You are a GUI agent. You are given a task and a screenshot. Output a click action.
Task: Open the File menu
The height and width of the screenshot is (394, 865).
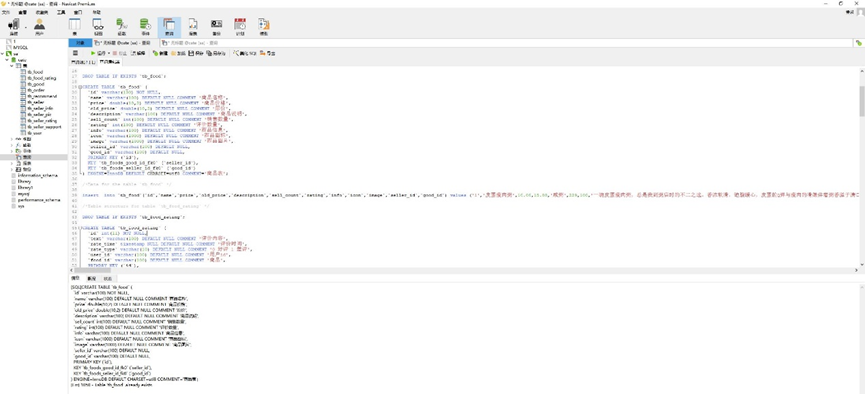tap(6, 12)
